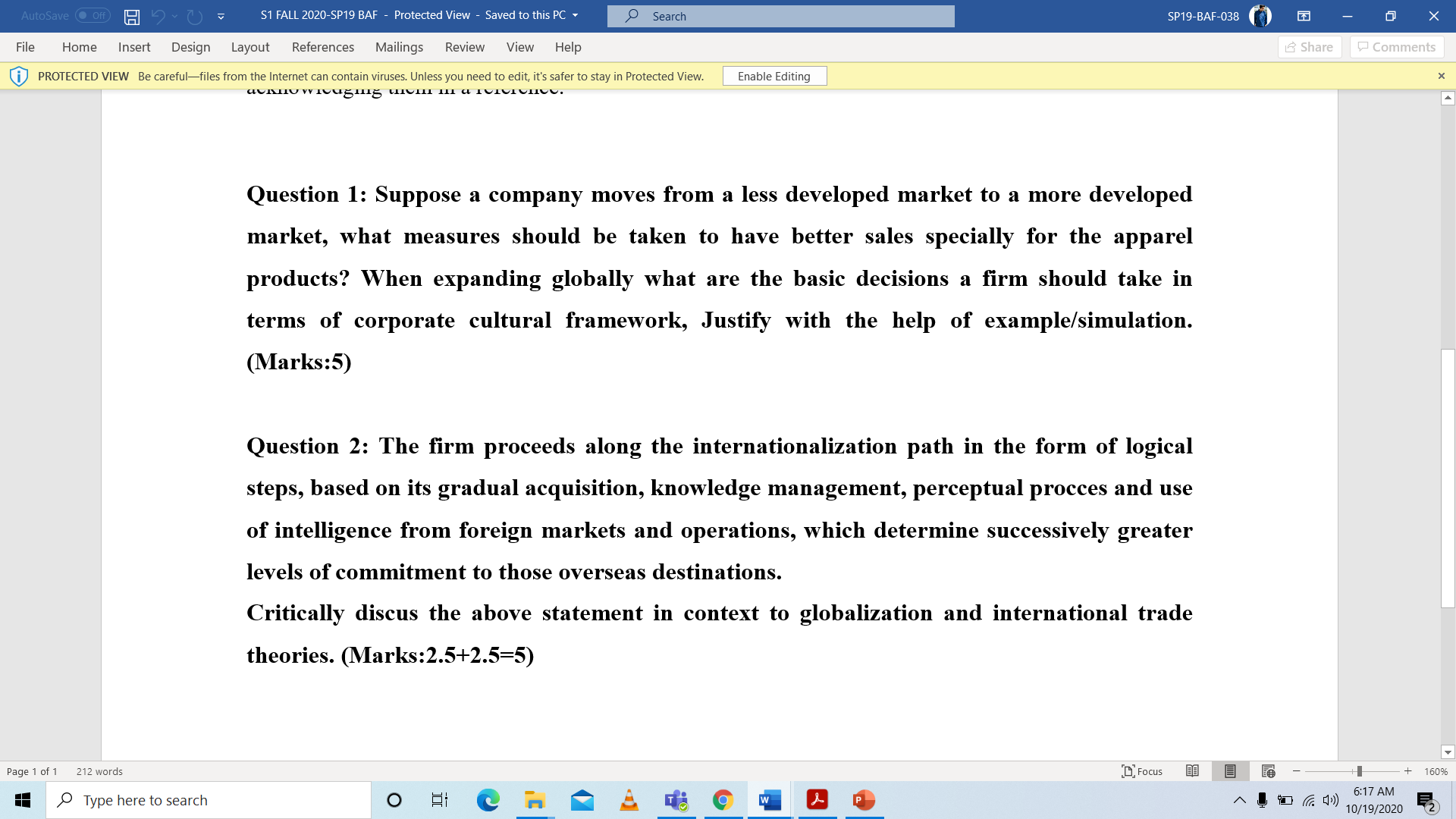This screenshot has width=1456, height=819.
Task: Switch to Read Mode view icon
Action: pos(1192,771)
